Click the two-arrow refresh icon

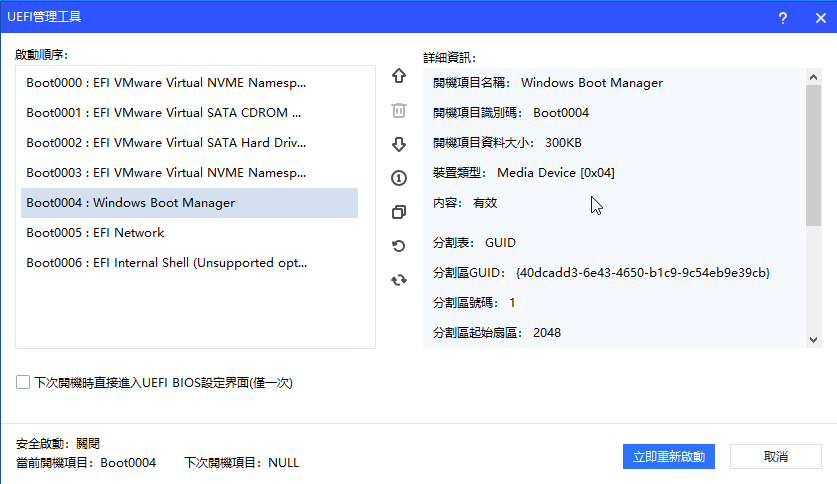click(399, 280)
